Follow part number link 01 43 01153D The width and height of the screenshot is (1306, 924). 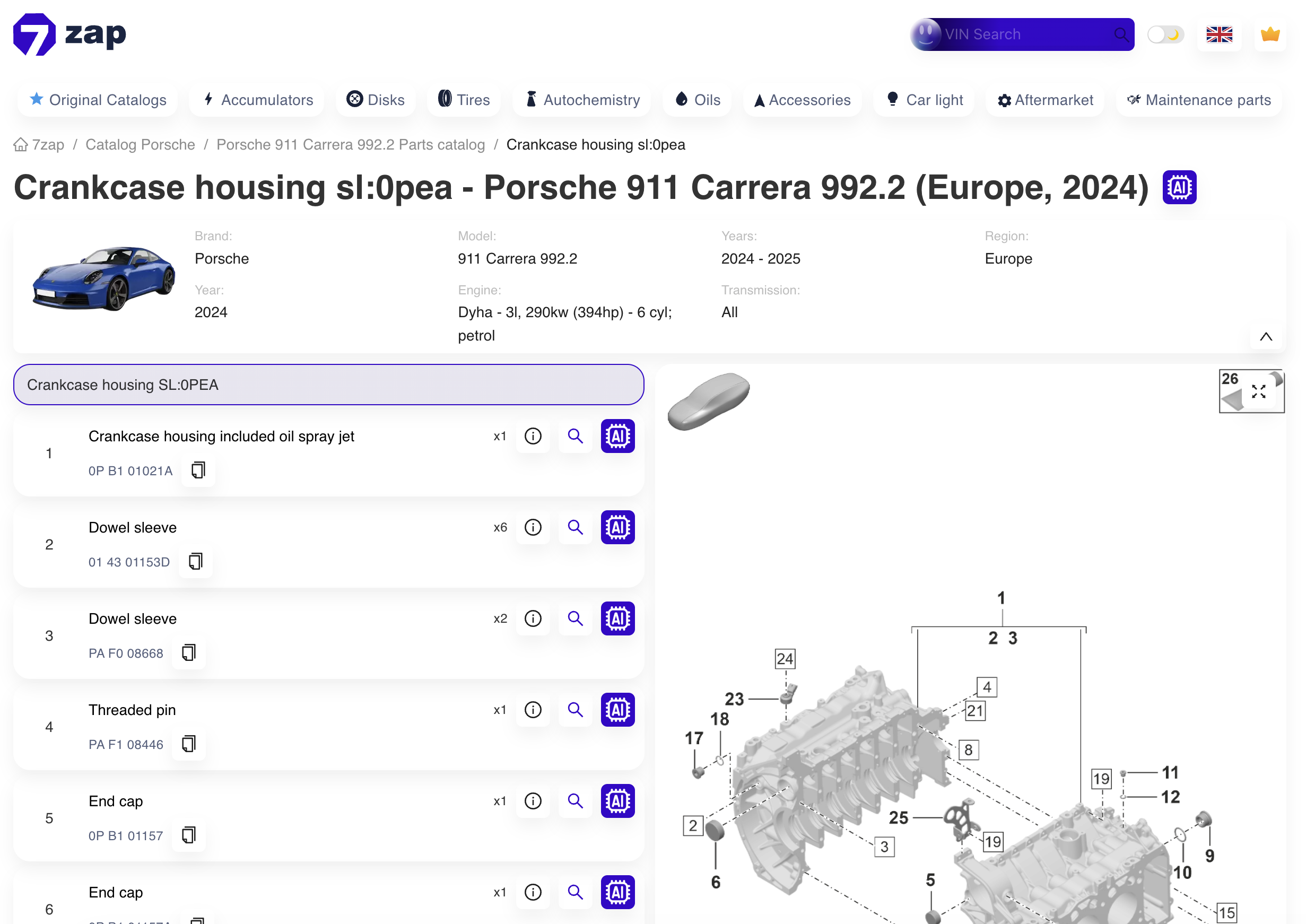128,562
